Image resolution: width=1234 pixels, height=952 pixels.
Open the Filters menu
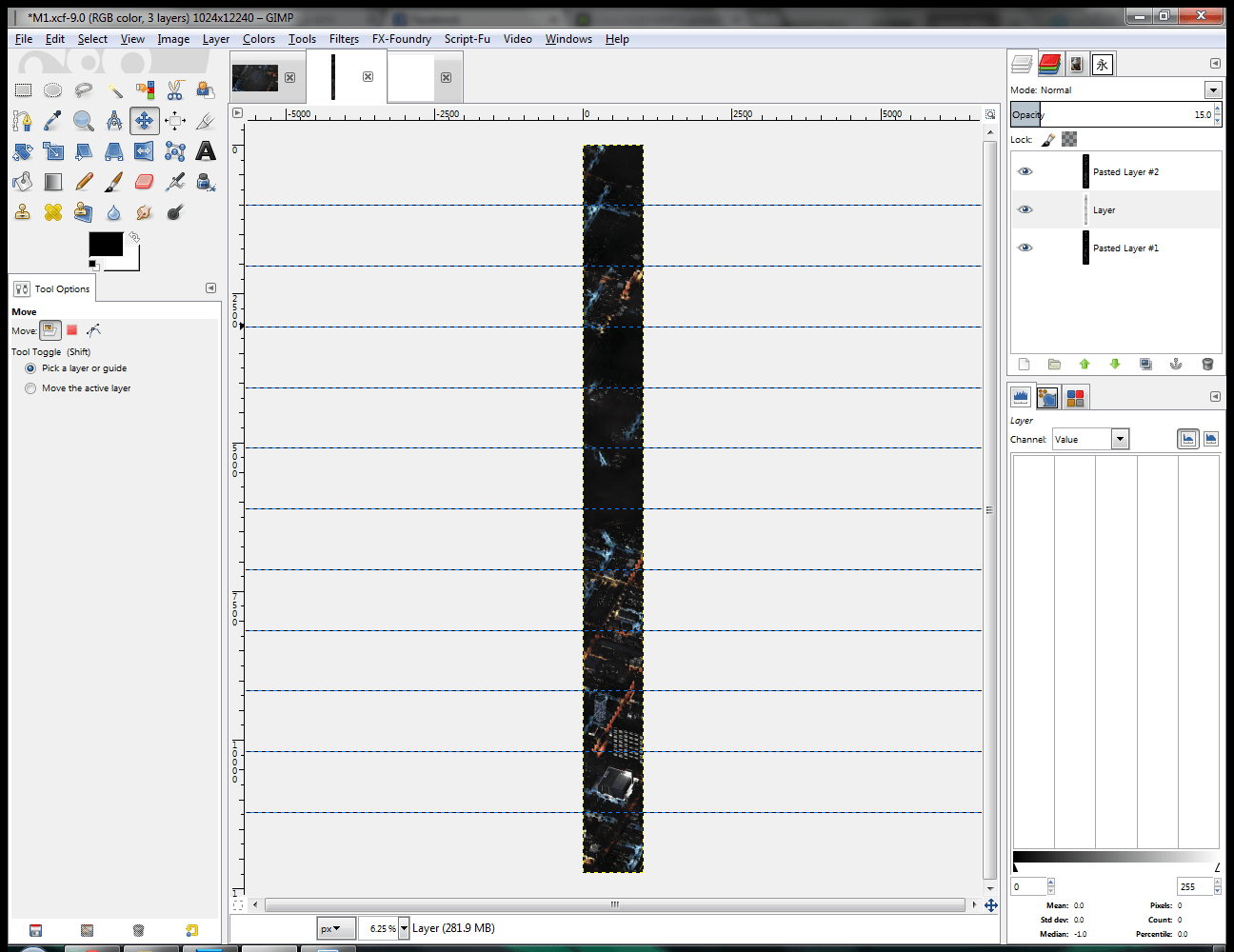point(344,39)
